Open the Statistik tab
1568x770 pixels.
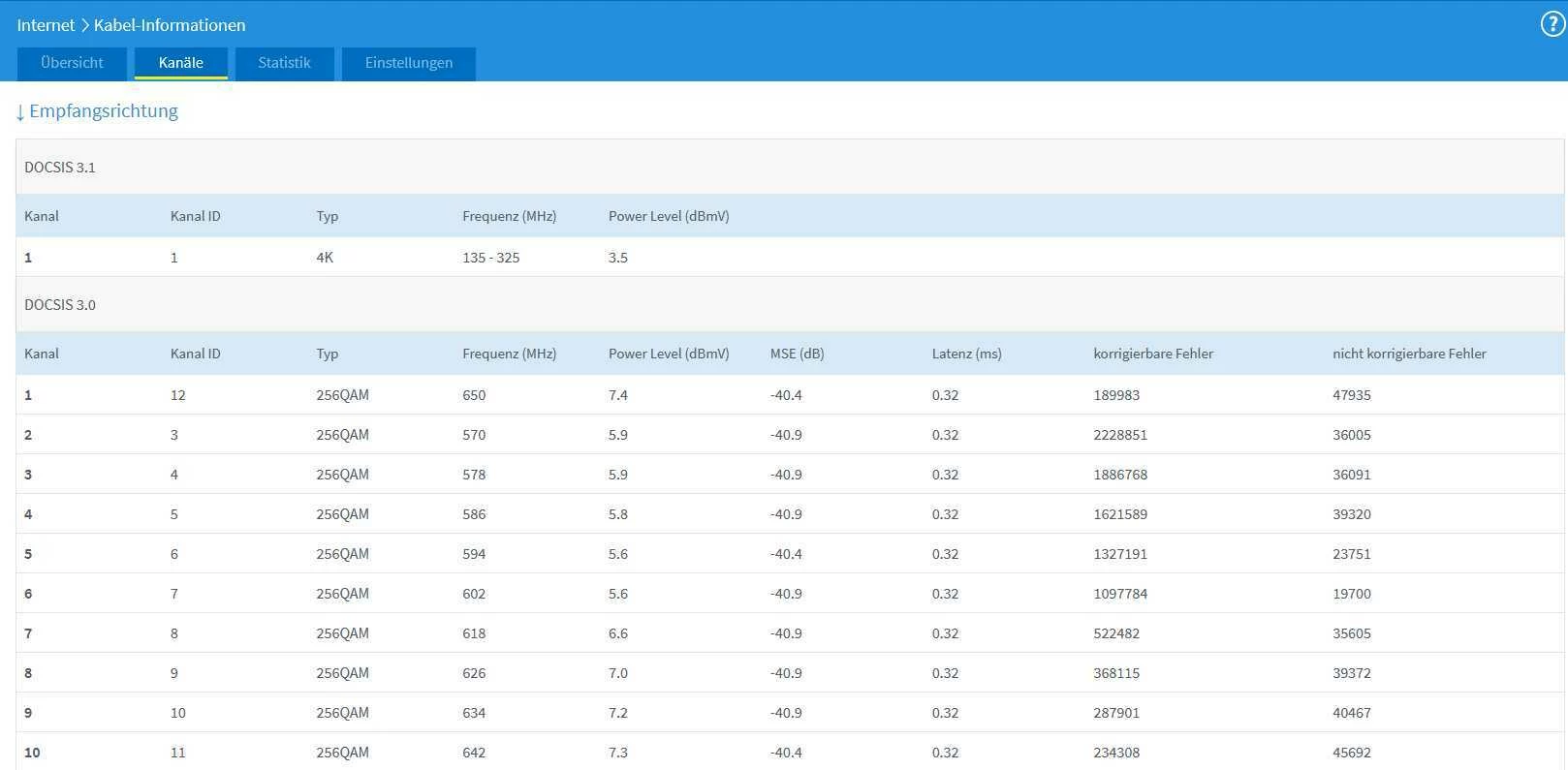tap(284, 63)
